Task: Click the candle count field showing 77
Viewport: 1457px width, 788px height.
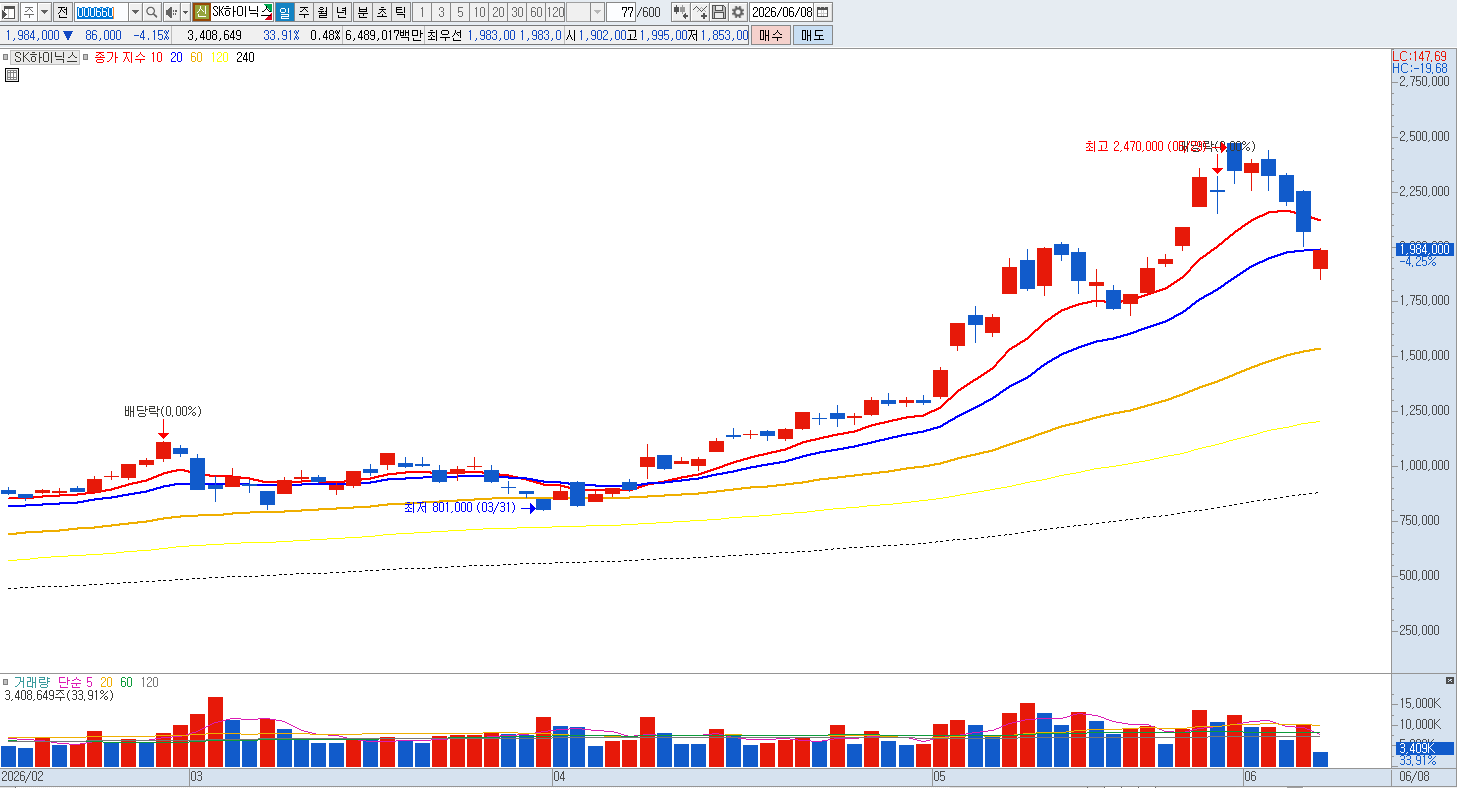Action: (x=622, y=12)
